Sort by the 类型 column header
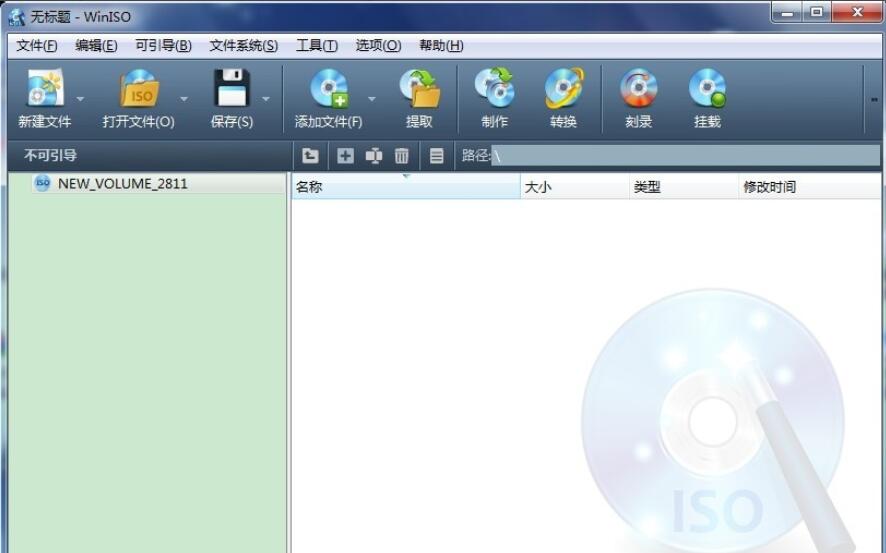The image size is (886, 553). coord(684,187)
